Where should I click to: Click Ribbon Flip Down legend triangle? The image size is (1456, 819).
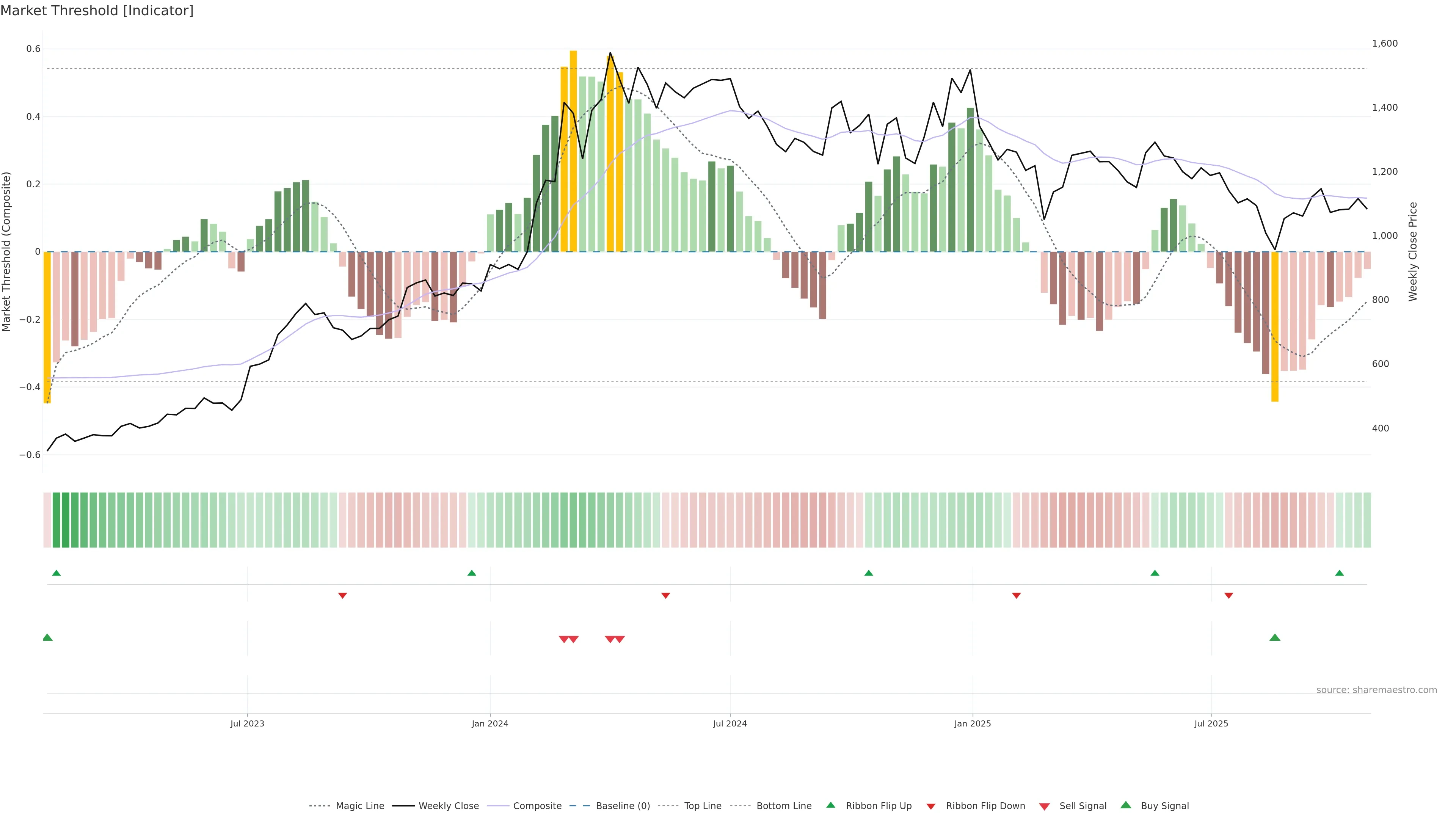[930, 806]
